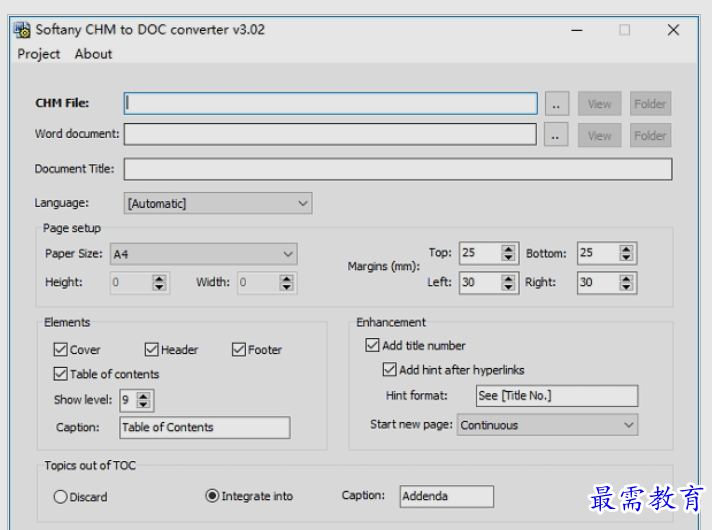Minimize the converter window

pos(577,30)
